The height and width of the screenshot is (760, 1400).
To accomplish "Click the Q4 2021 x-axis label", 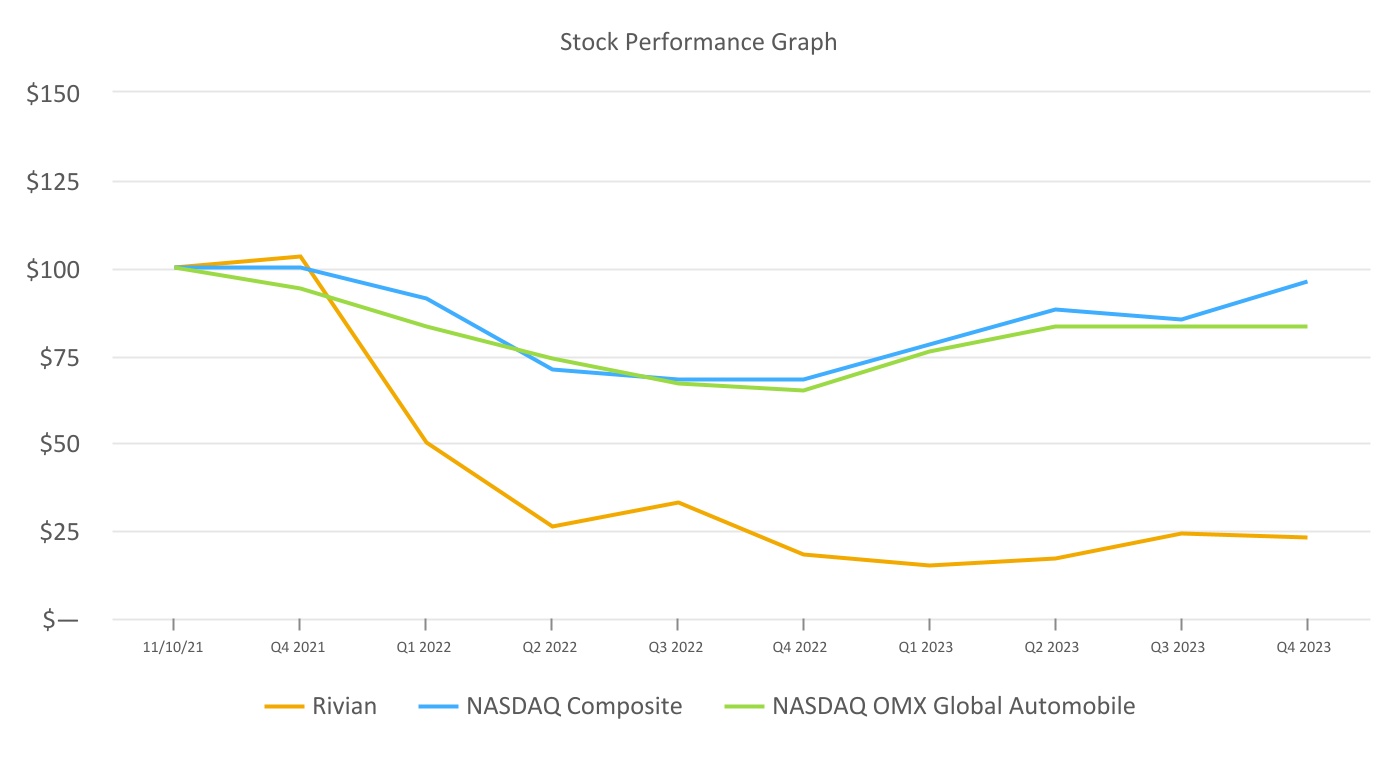I will click(299, 648).
